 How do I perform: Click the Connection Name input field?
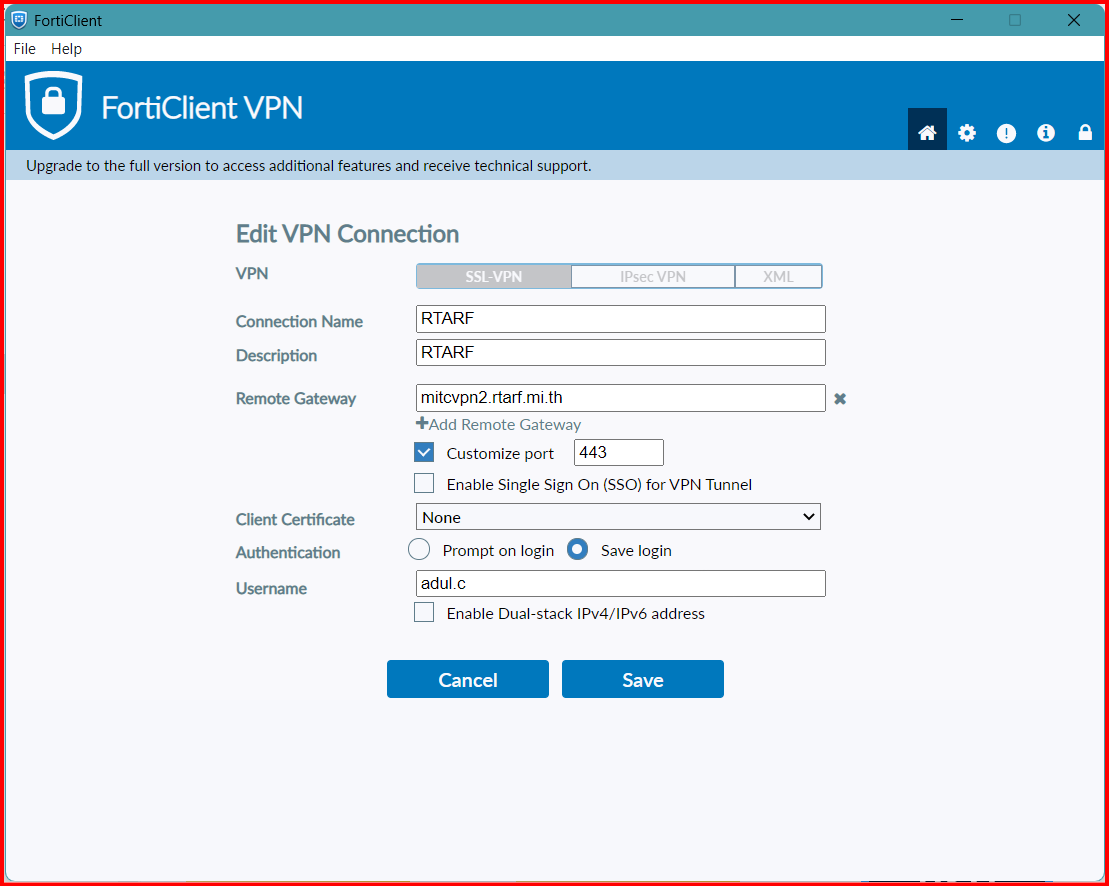coord(621,319)
